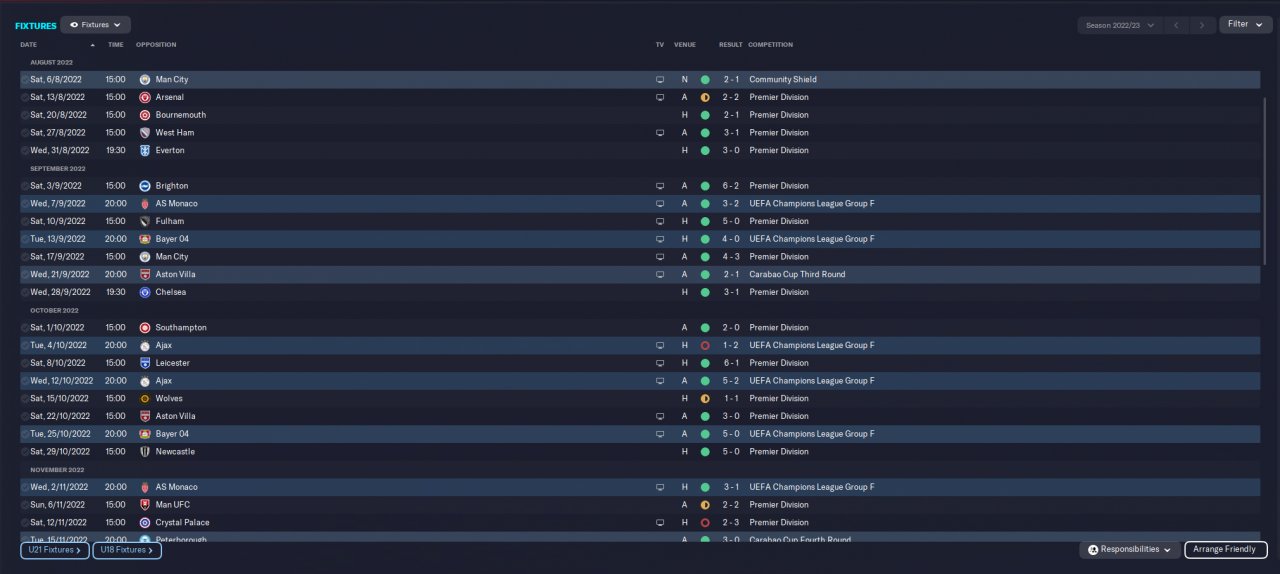1280x574 pixels.
Task: Click the Everton club badge icon
Action: click(x=145, y=150)
